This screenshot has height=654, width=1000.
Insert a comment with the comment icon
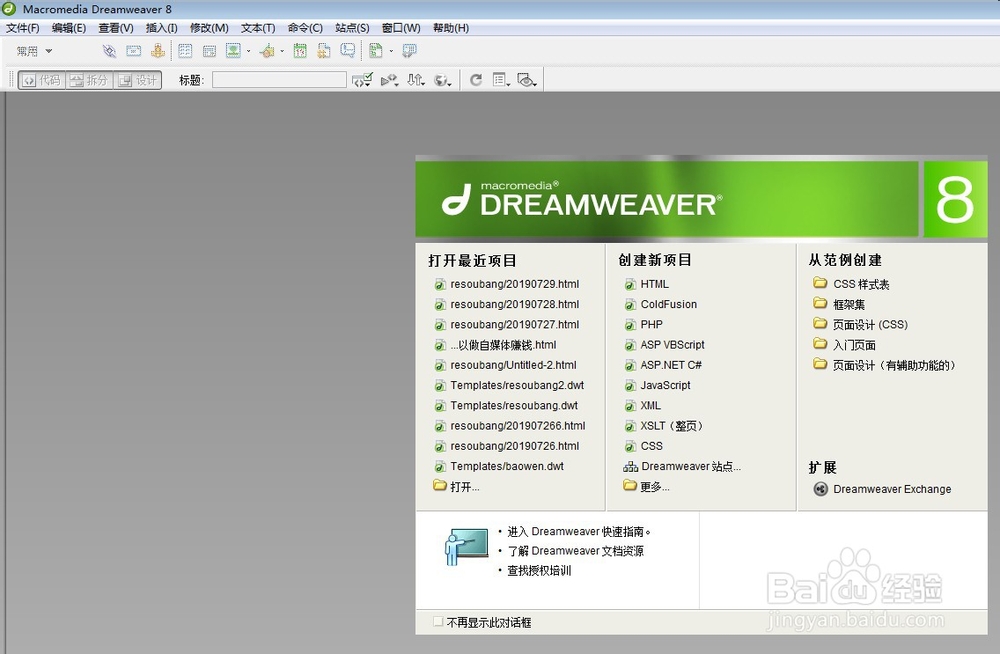pos(348,51)
